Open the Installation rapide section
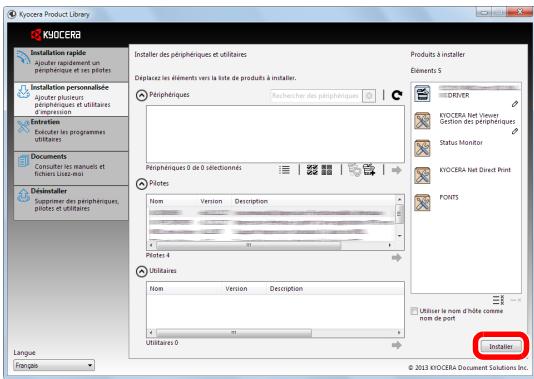Viewport: 534px width, 379px height. pyautogui.click(x=71, y=64)
